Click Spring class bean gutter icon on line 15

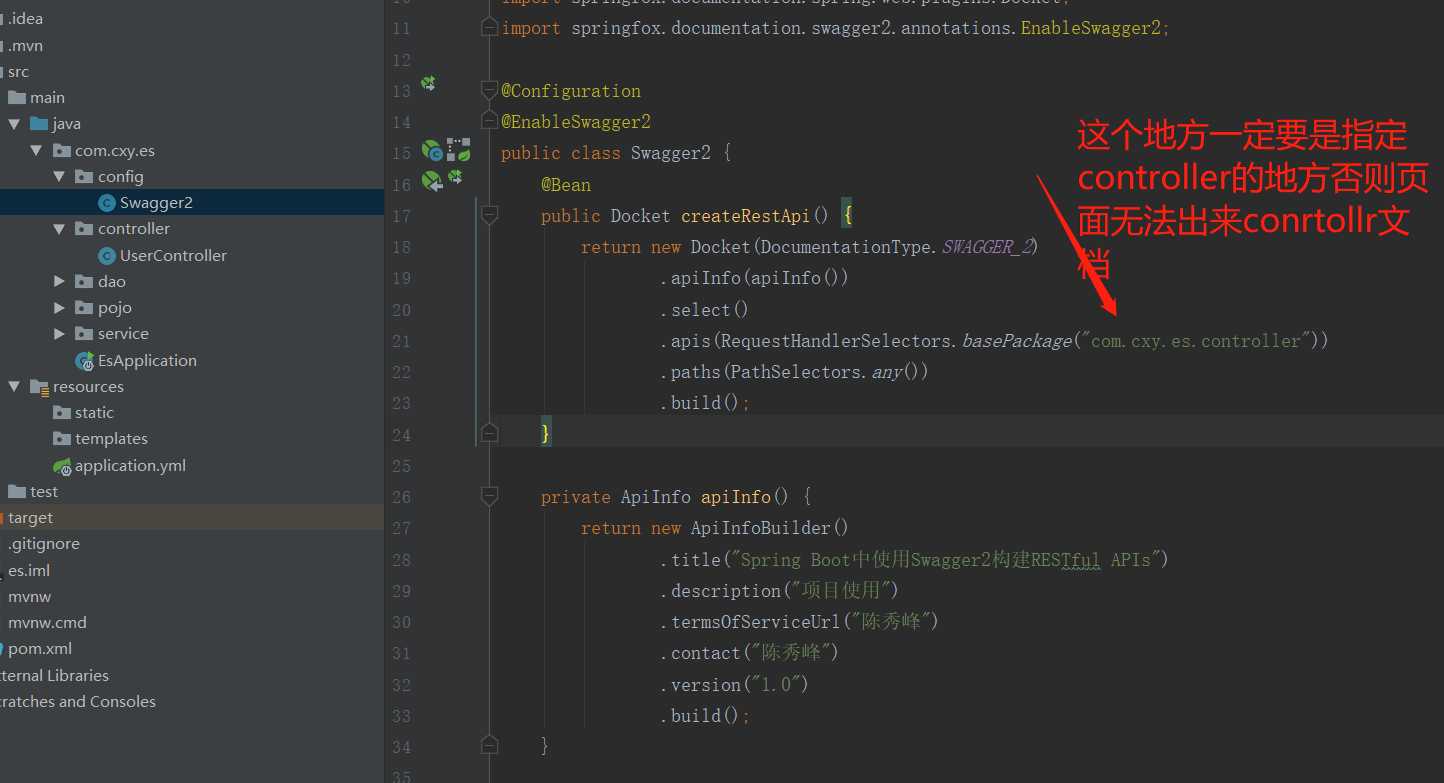(432, 151)
